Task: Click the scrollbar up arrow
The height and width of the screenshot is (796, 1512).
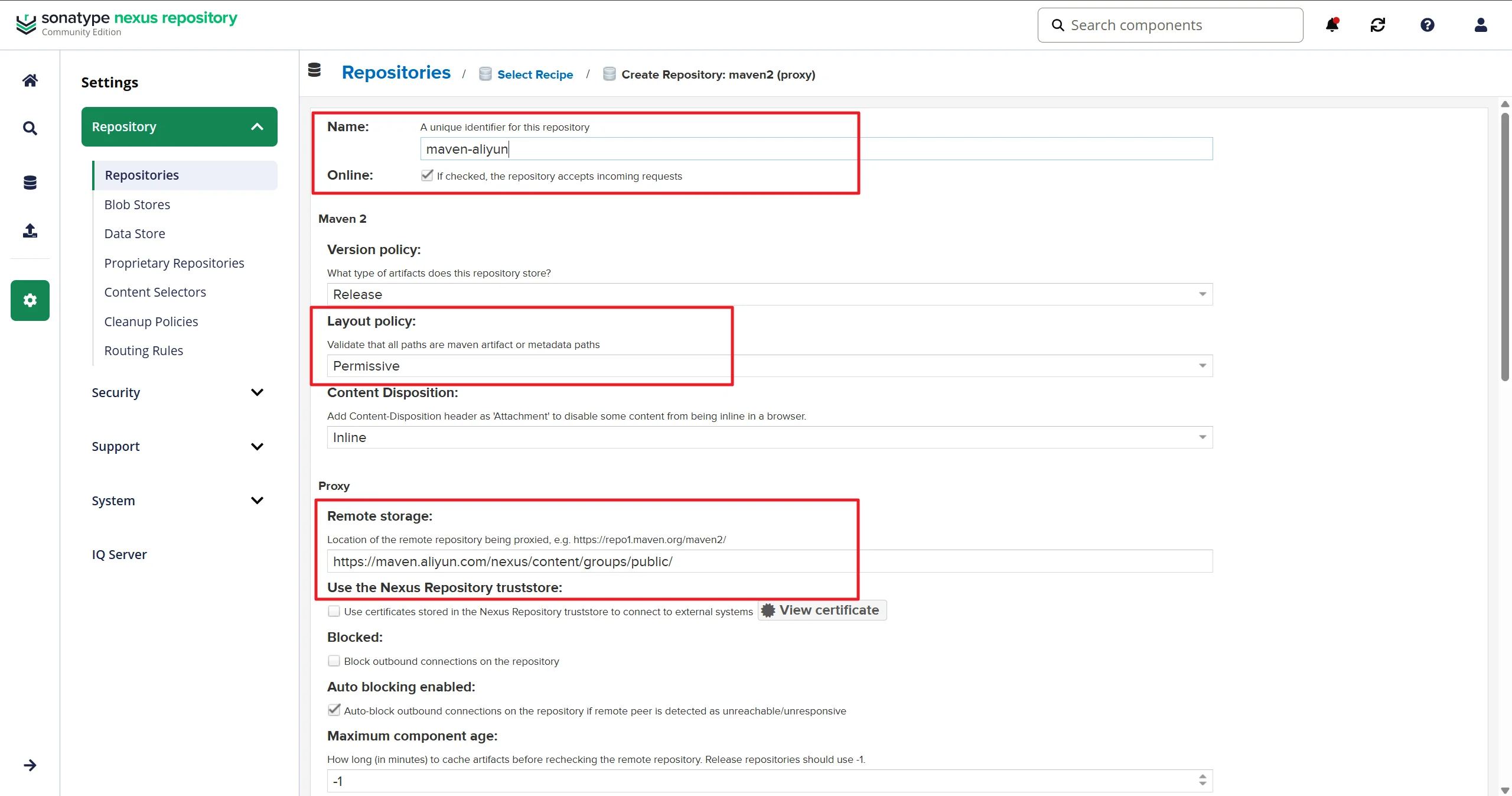Action: [1505, 104]
